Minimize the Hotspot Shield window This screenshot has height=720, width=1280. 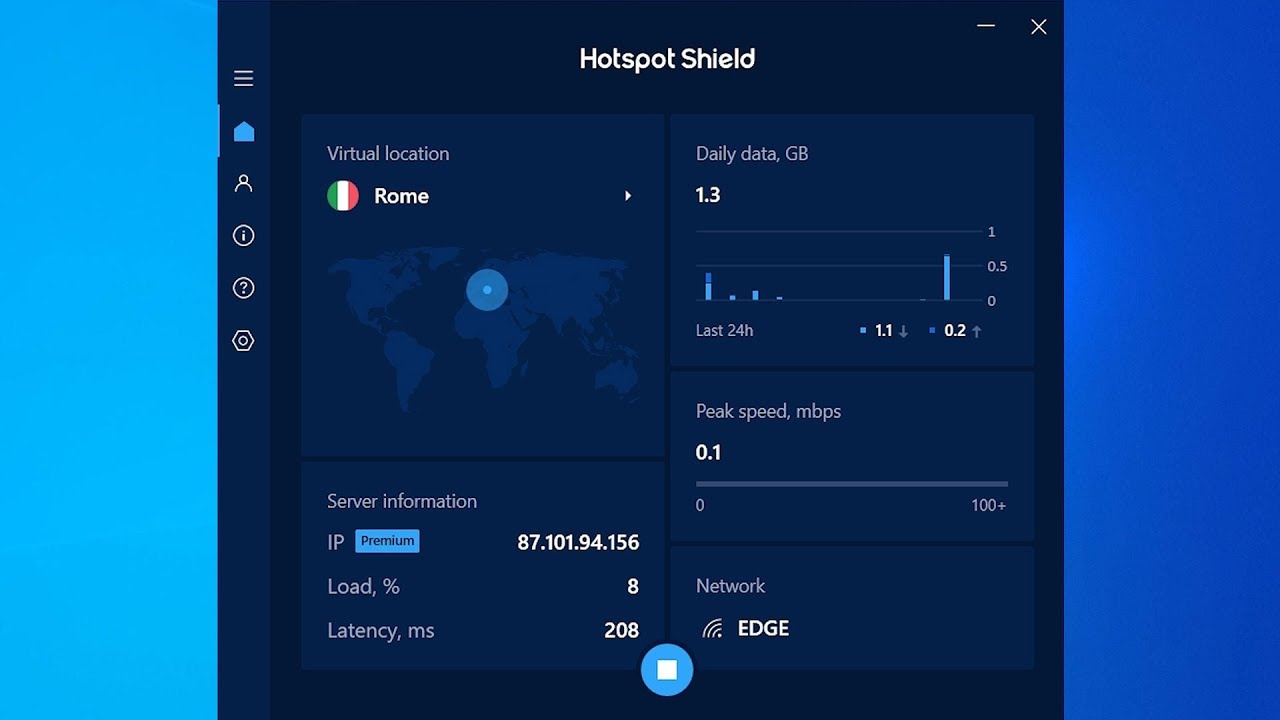[986, 26]
